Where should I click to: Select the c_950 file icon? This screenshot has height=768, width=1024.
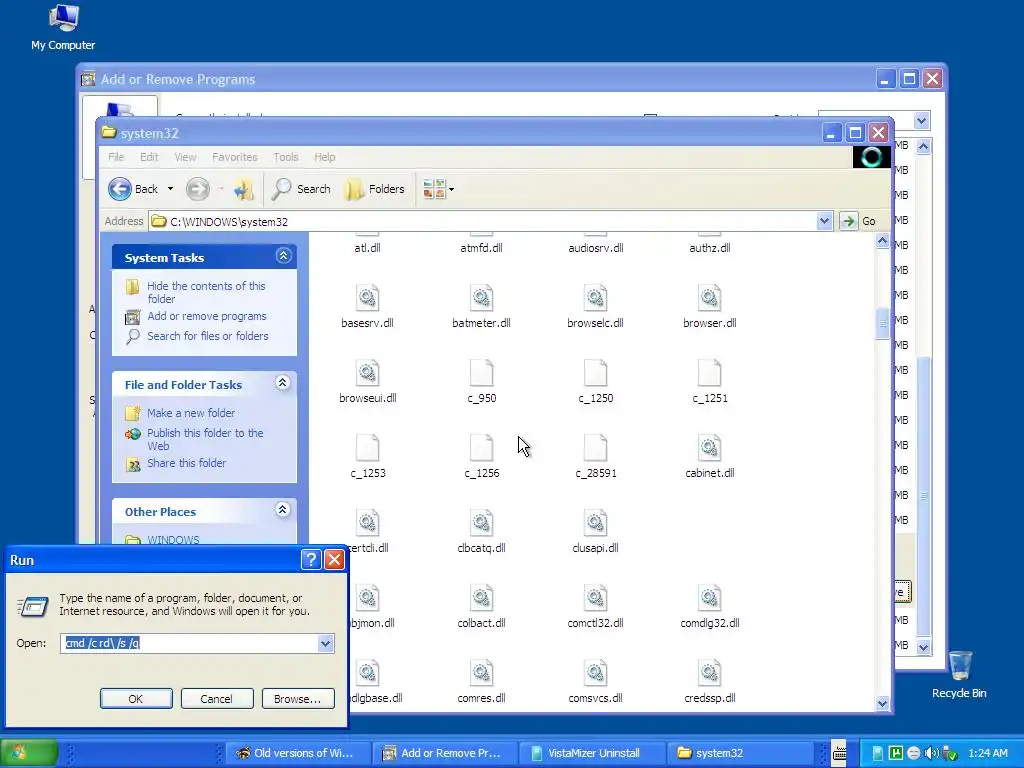pos(481,373)
